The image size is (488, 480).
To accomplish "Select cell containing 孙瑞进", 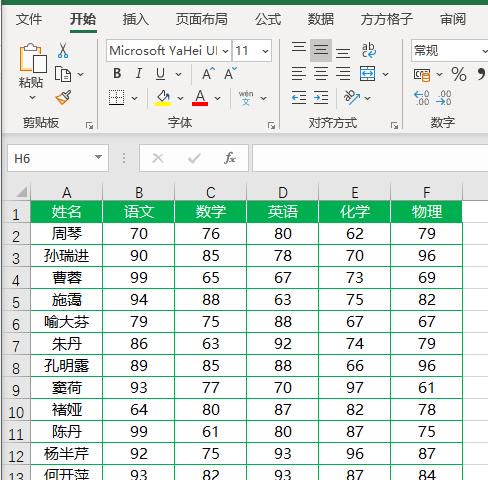I will (67, 256).
